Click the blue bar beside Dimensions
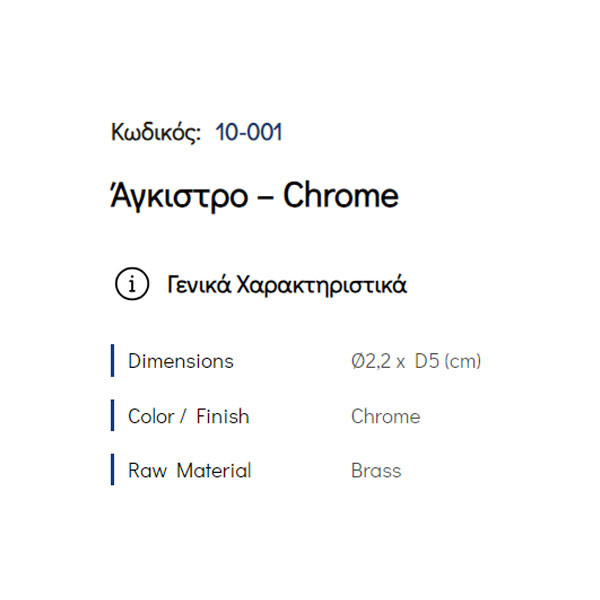Viewport: 600px width, 600px height. click(113, 361)
